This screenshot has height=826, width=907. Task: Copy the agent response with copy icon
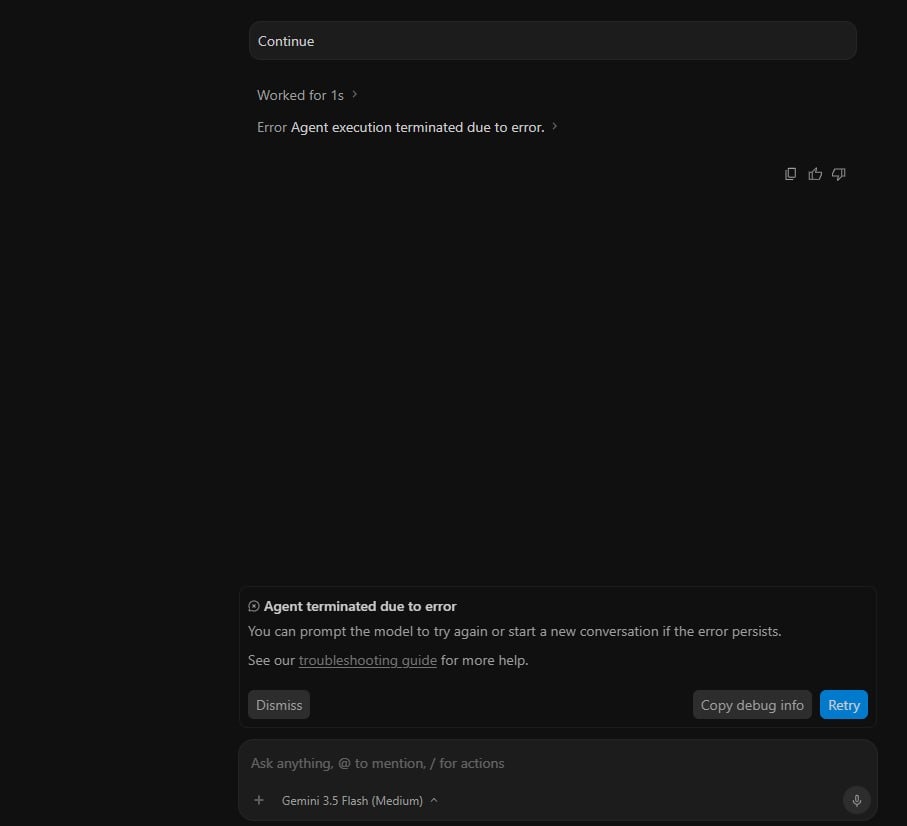[790, 174]
